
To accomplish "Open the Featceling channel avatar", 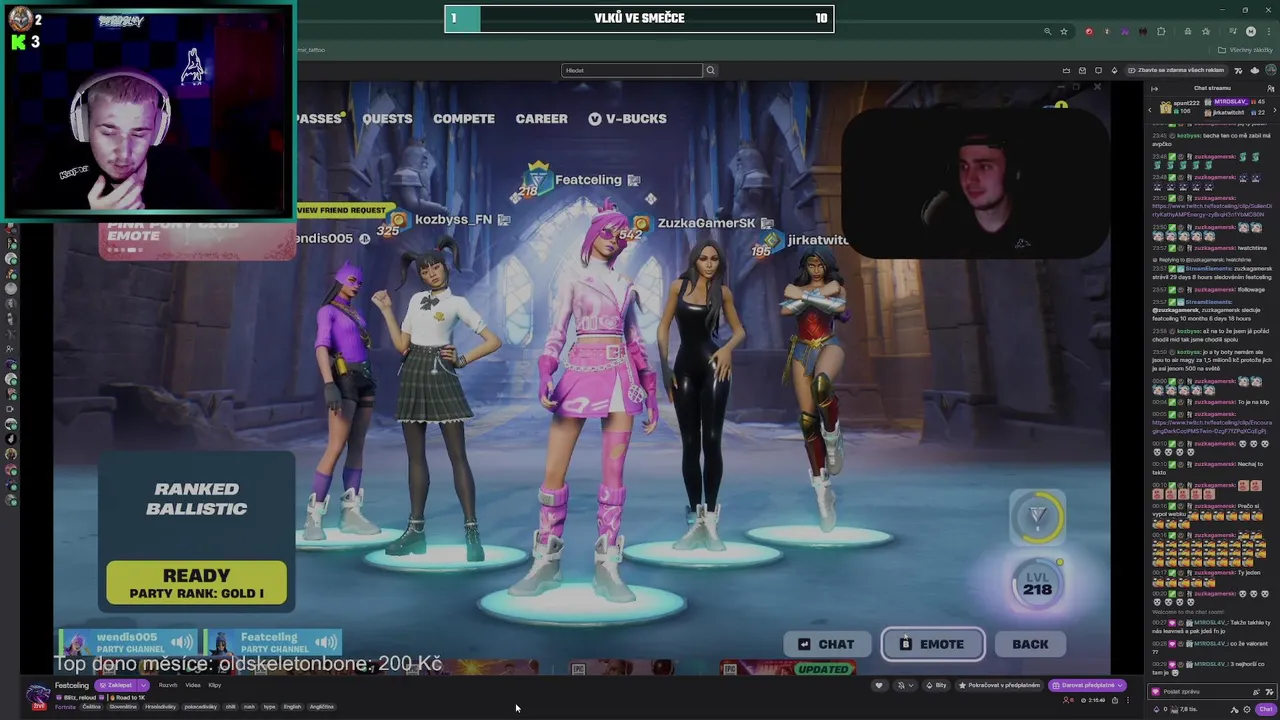I will (x=38, y=694).
